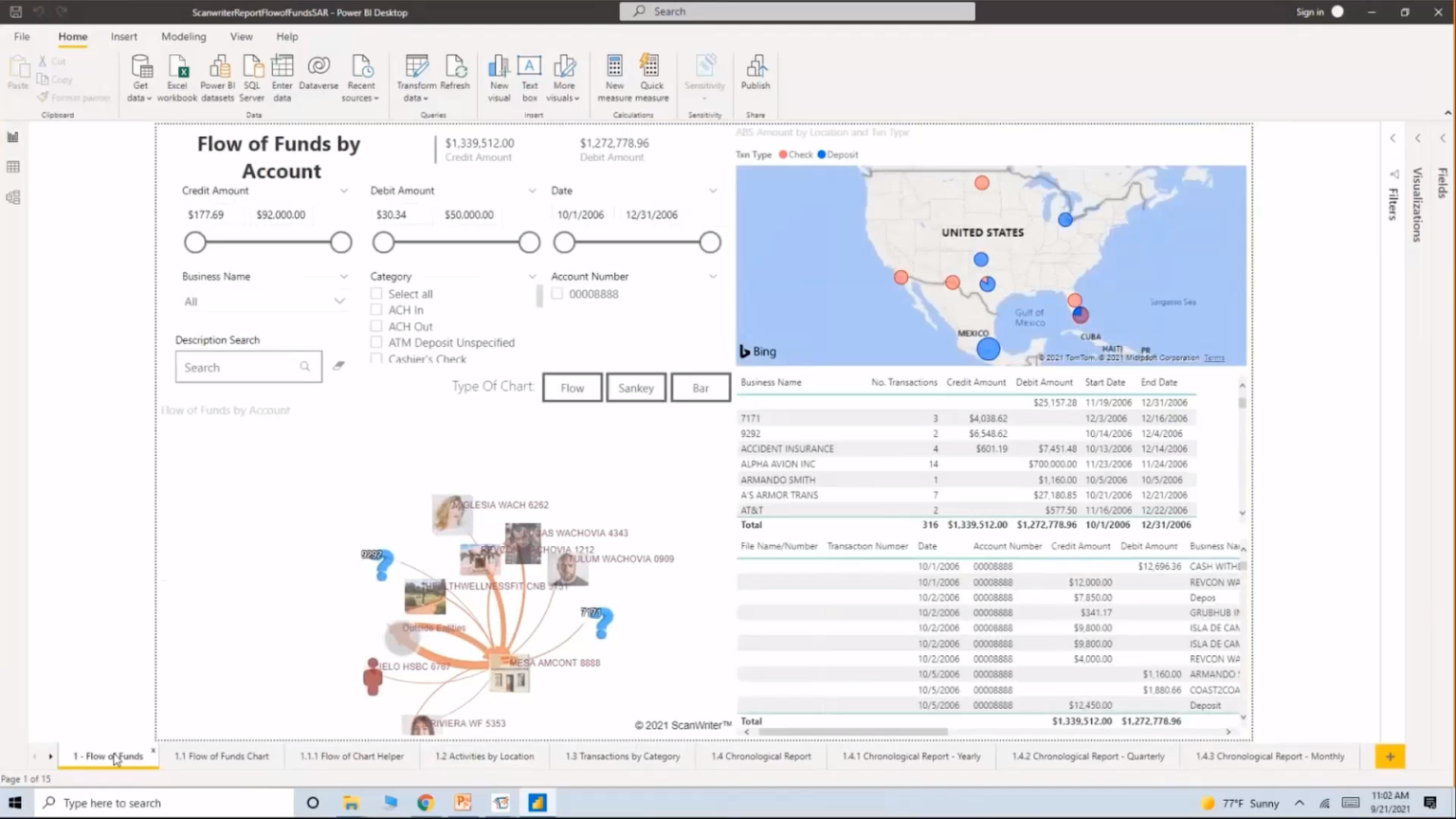
Task: Open the Help ribbon tab
Action: (x=287, y=36)
